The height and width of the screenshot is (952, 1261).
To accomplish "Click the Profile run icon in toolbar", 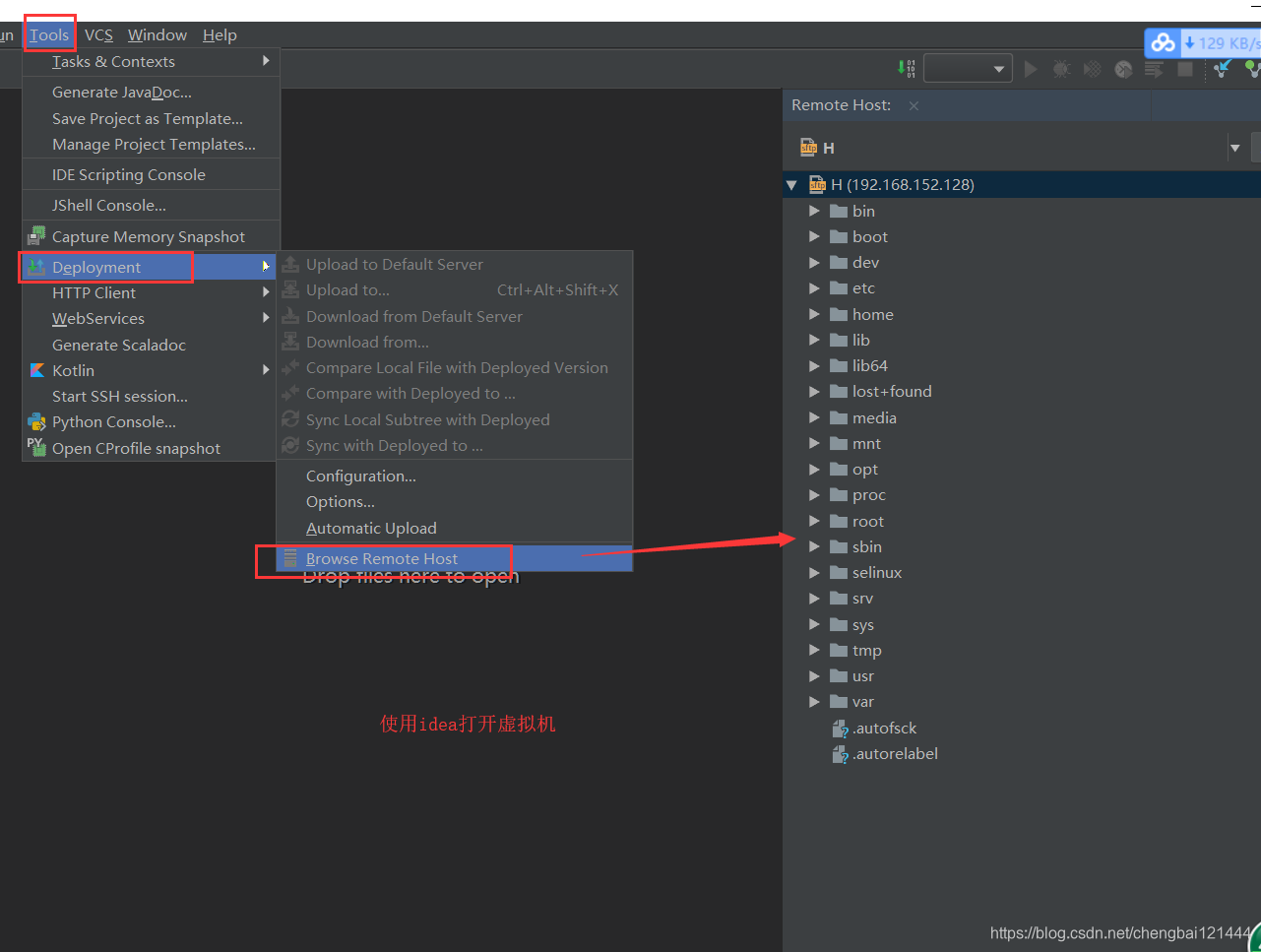I will click(x=1123, y=69).
